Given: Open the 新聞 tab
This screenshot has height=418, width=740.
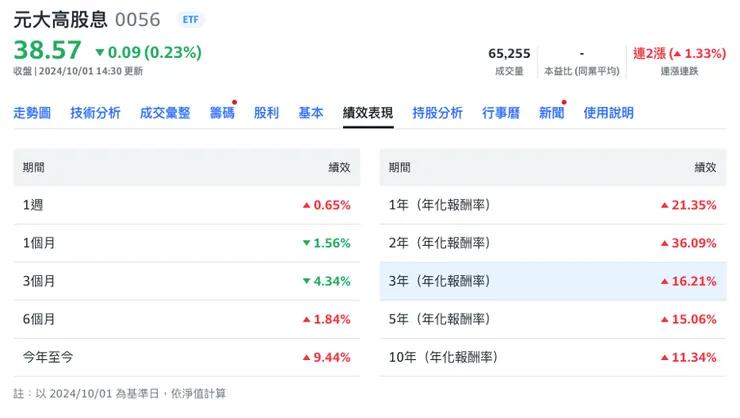Looking at the screenshot, I should (551, 113).
